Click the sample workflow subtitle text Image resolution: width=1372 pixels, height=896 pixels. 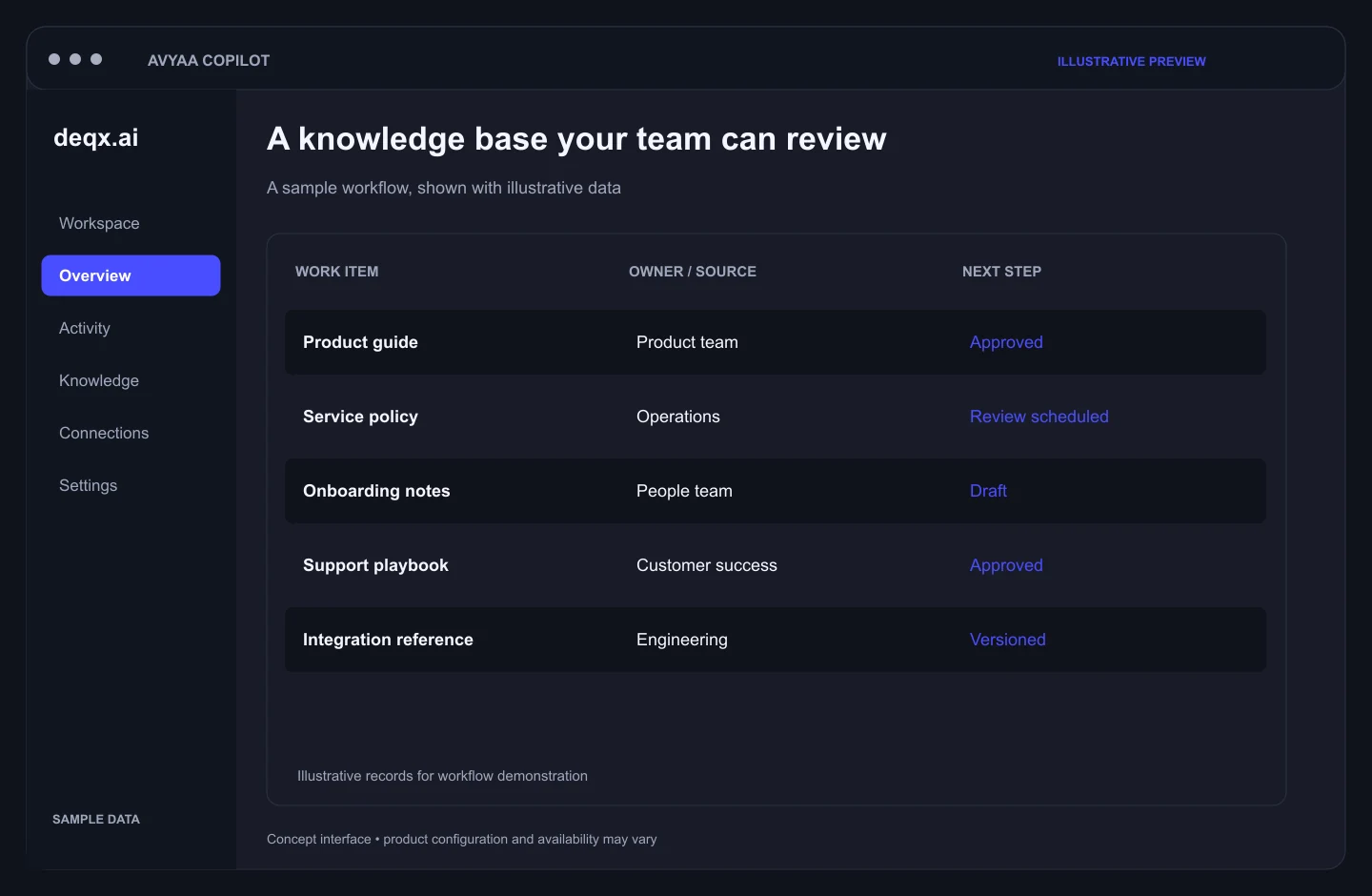coord(444,188)
